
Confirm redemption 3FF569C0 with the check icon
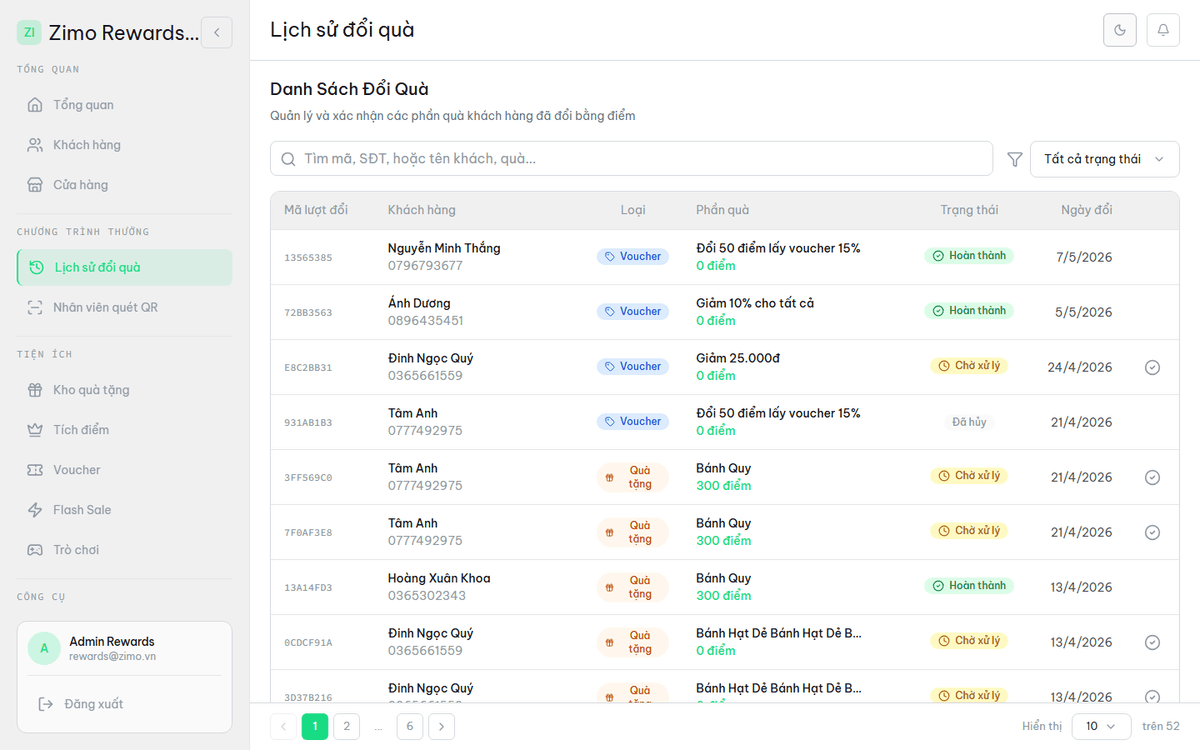[x=1152, y=477]
